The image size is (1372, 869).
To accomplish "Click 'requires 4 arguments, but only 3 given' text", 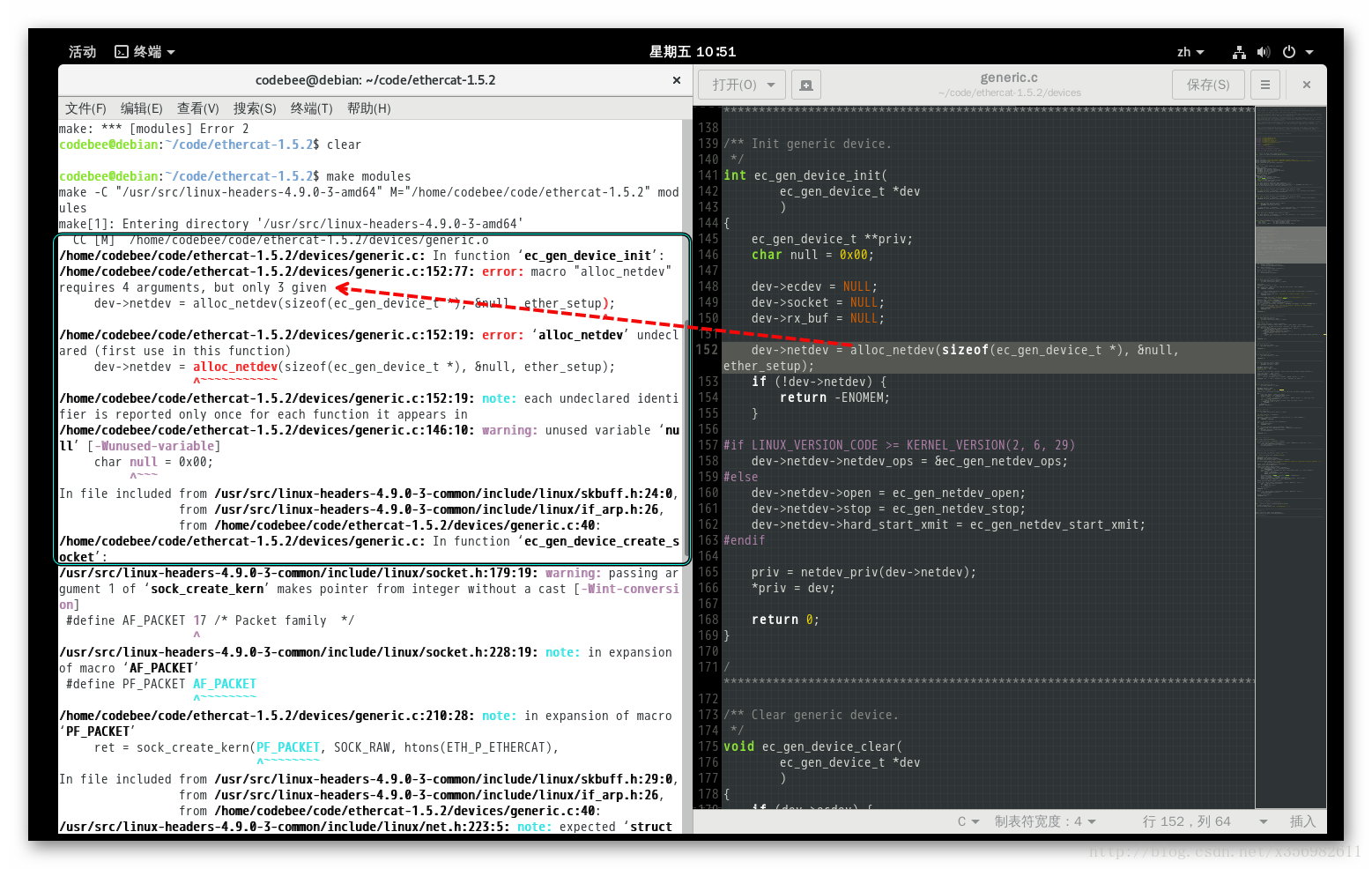I will pos(193,287).
